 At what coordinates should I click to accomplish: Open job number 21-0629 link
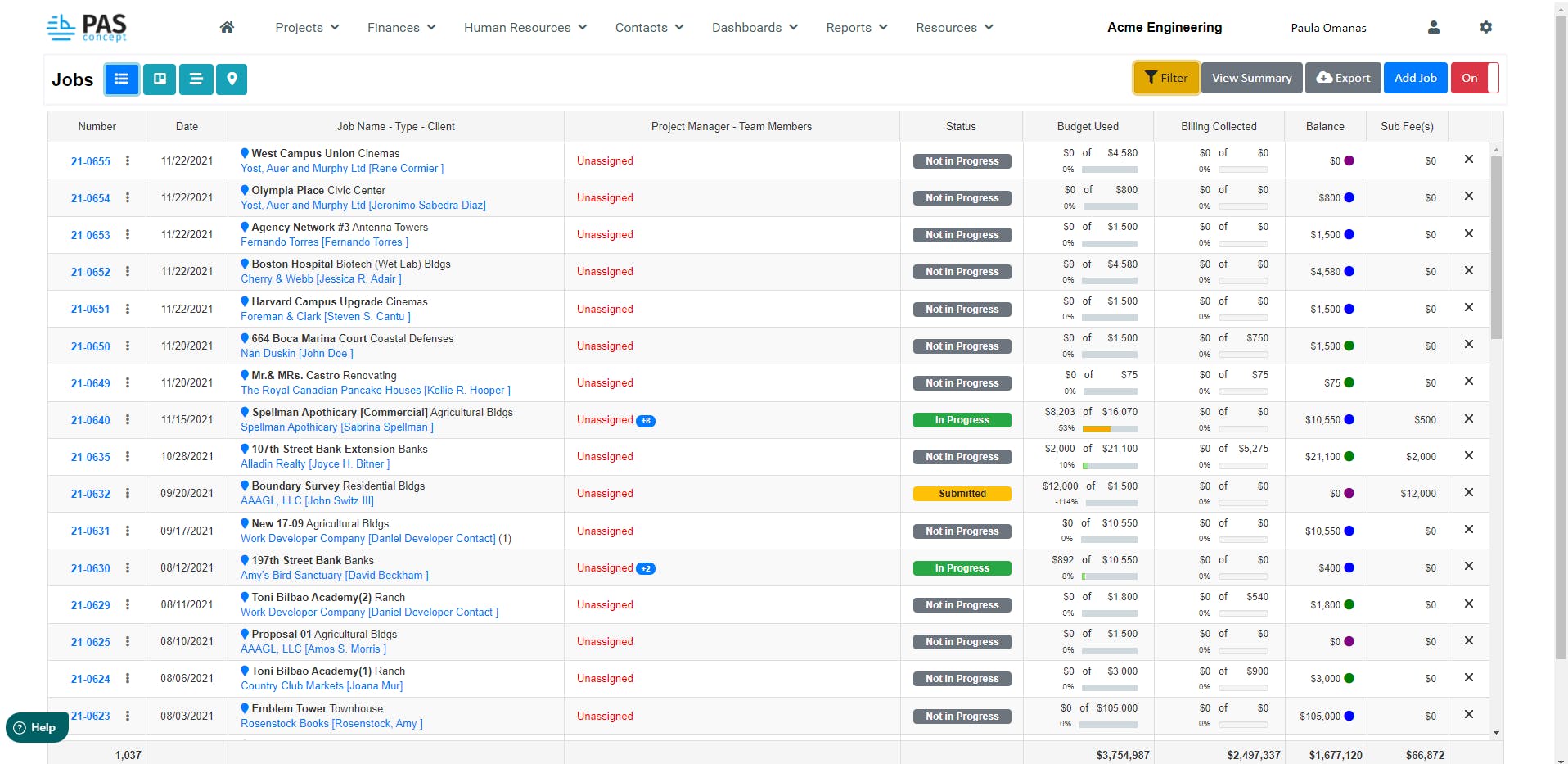coord(90,605)
